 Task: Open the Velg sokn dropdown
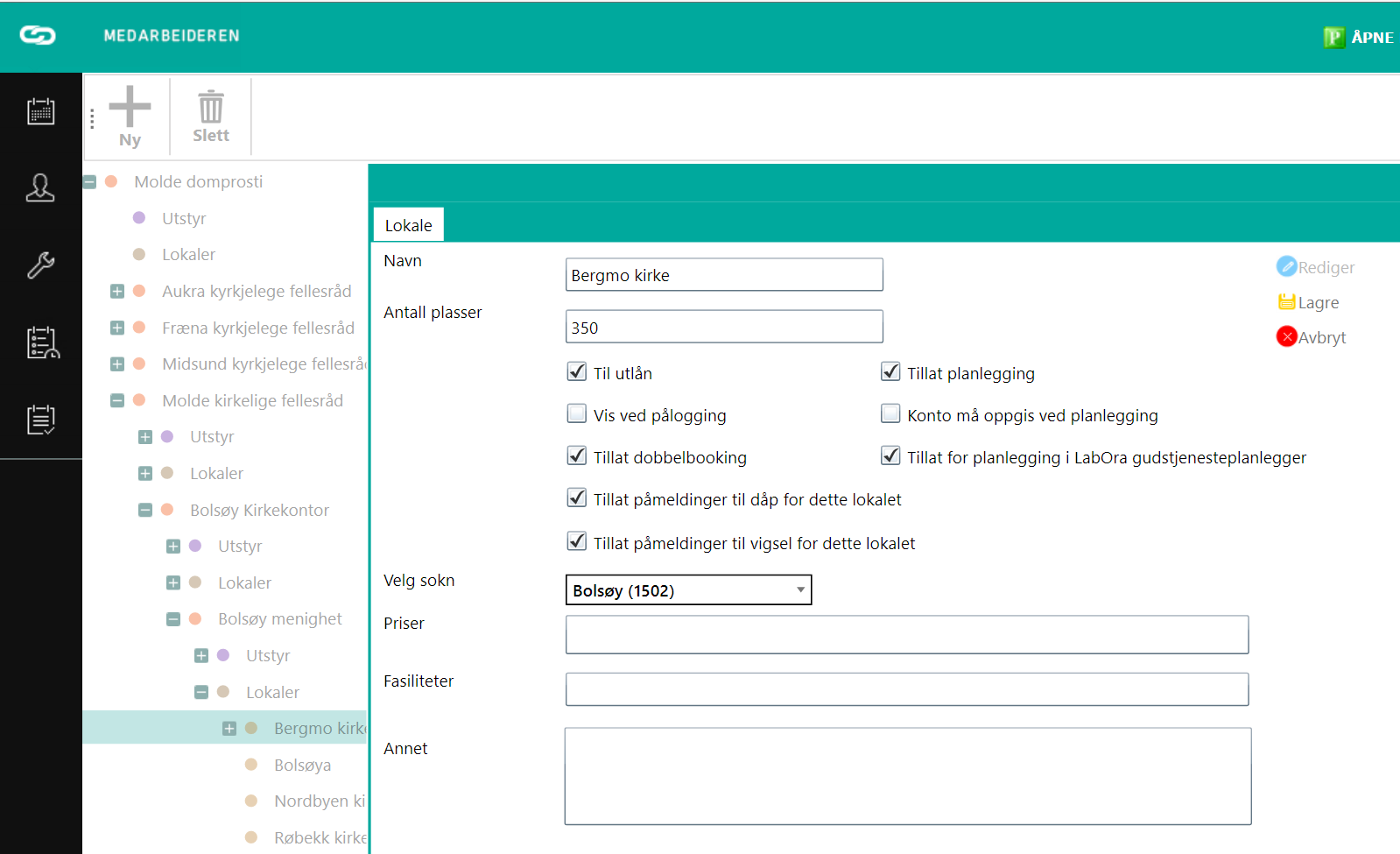coord(688,589)
